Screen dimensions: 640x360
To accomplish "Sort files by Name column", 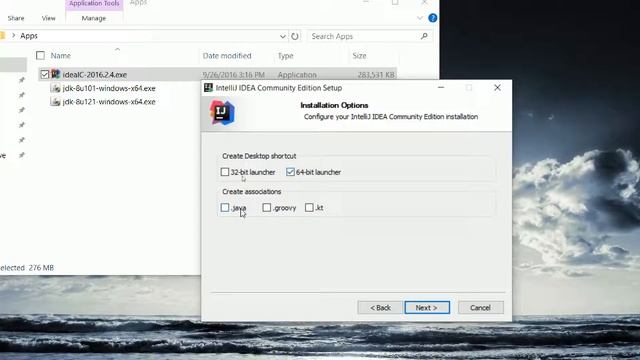I will [60, 56].
